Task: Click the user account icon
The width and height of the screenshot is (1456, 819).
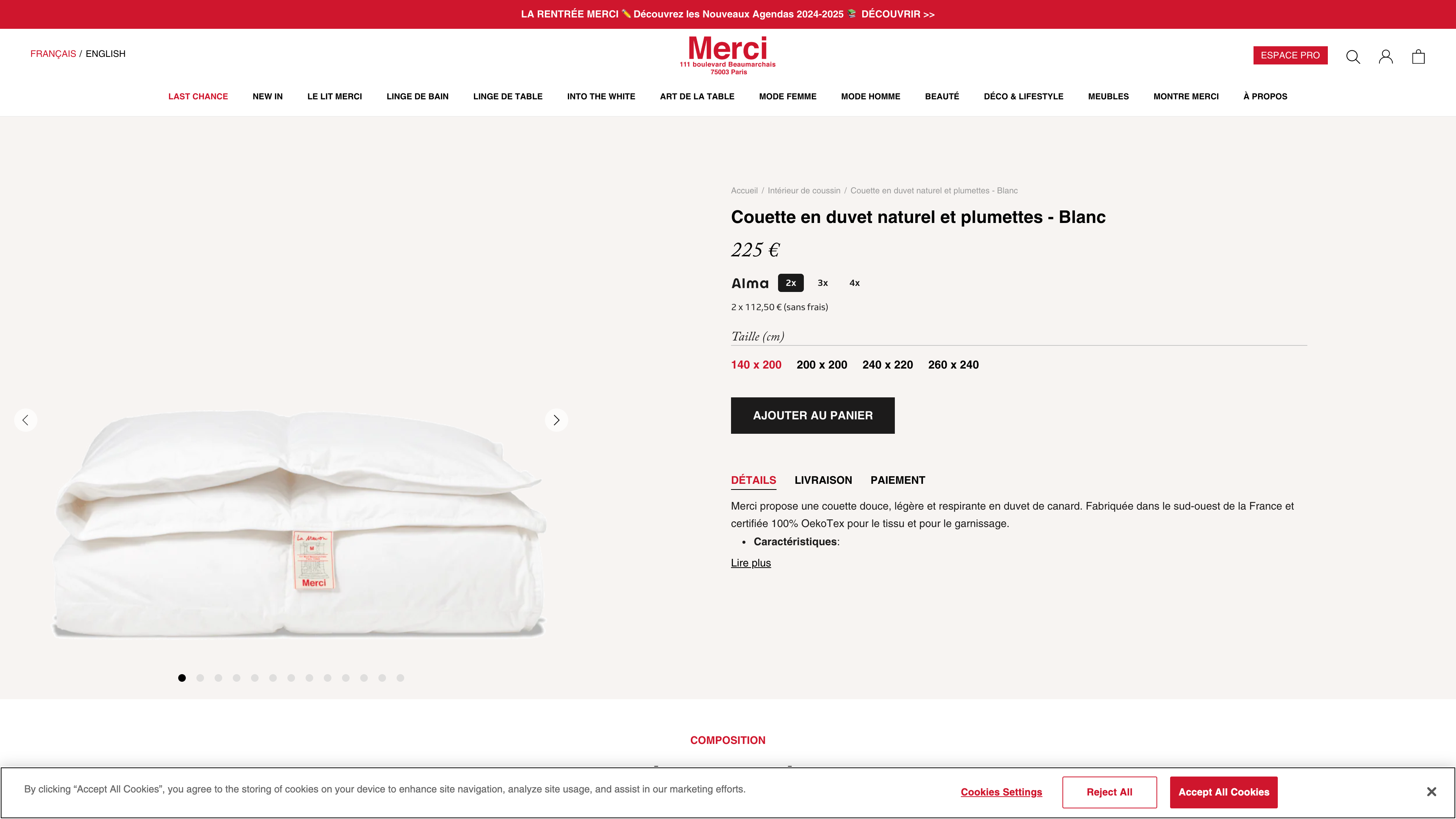Action: click(x=1385, y=56)
